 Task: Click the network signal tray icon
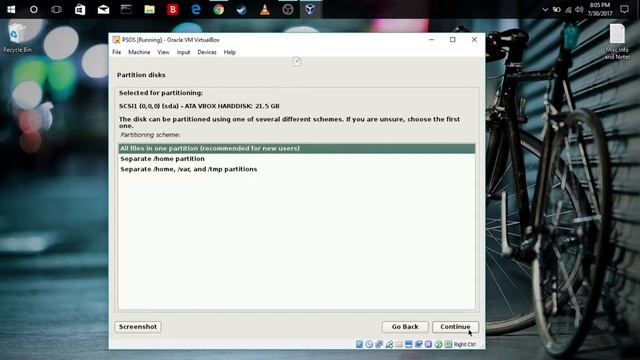[x=568, y=9]
